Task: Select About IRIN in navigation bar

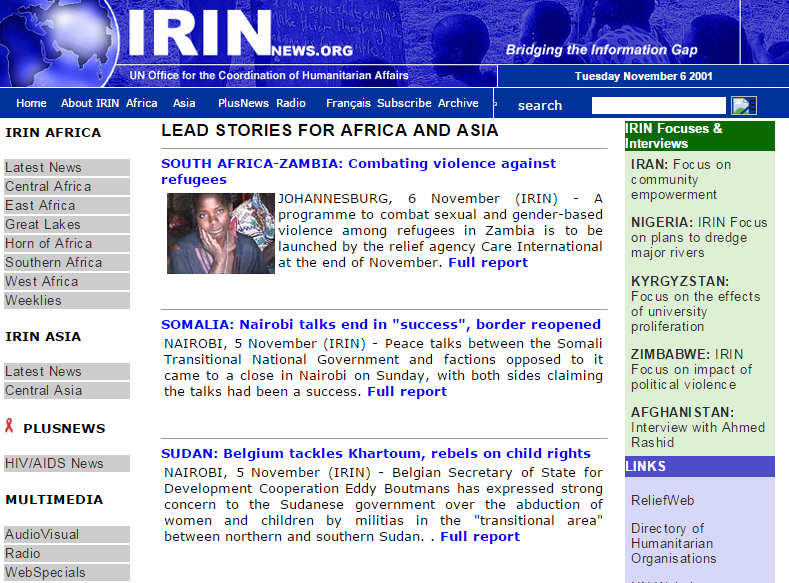Action: pos(90,103)
